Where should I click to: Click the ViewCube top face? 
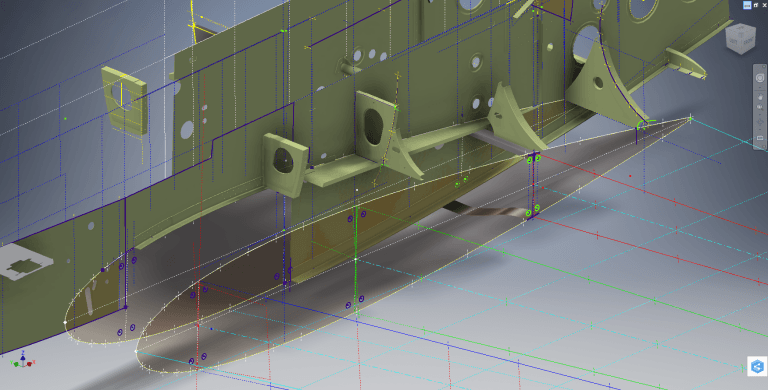741,28
